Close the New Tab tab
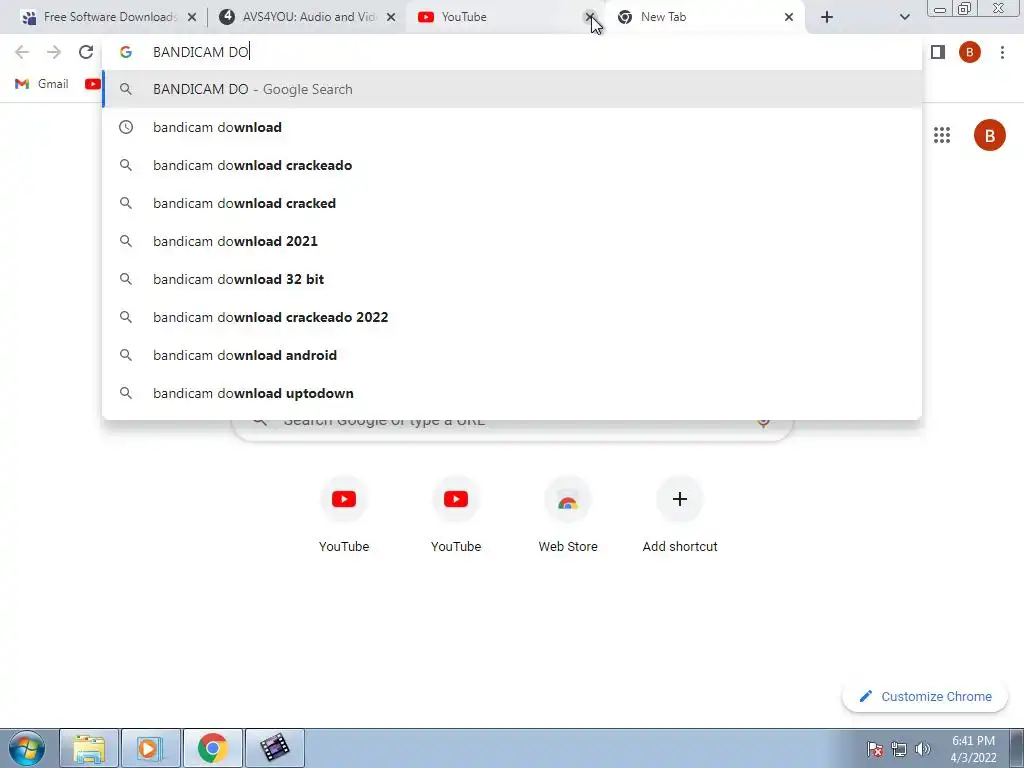 [789, 17]
